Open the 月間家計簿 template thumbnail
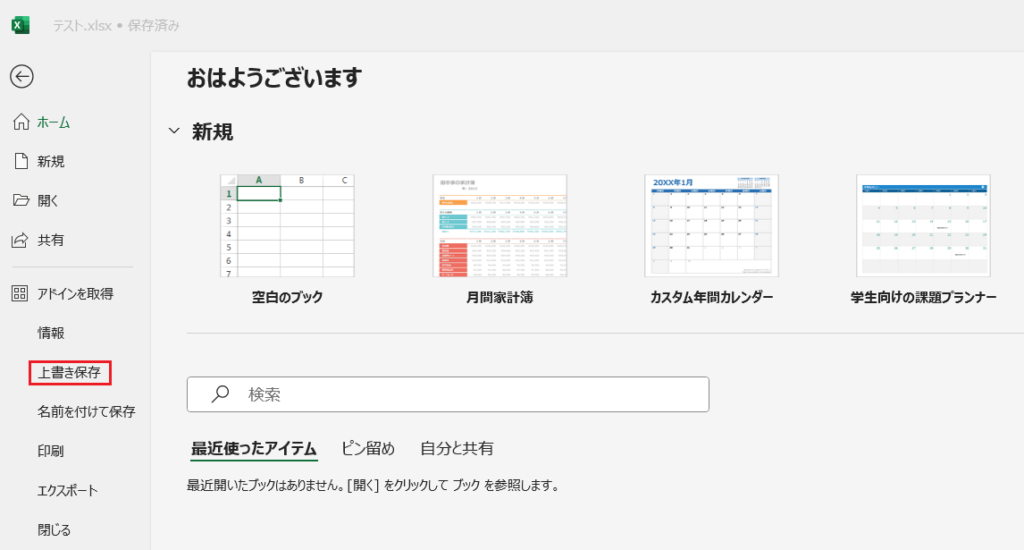This screenshot has height=550, width=1024. [x=500, y=226]
